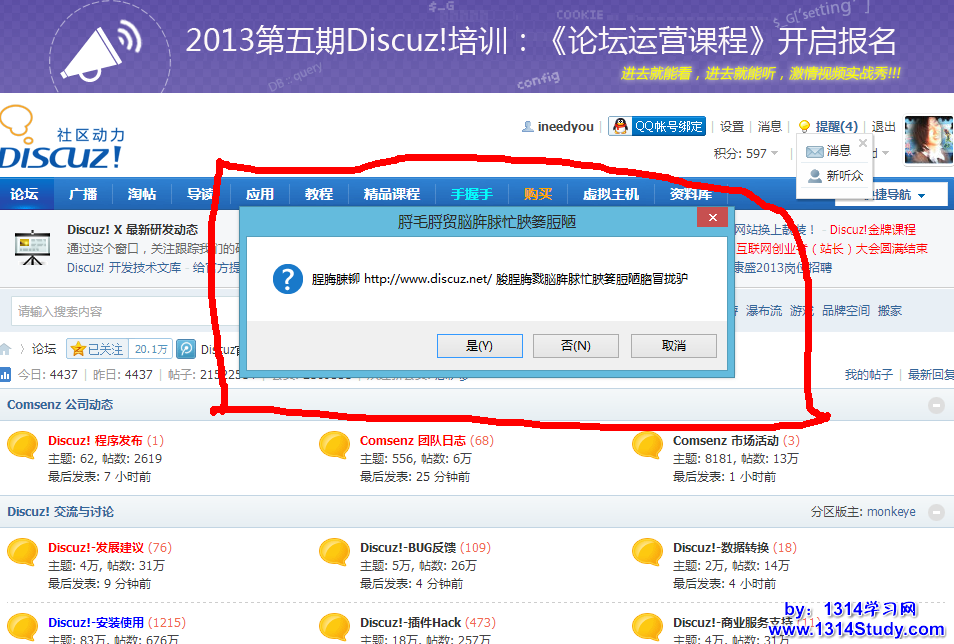Open the 精品课程 navigation tab
This screenshot has height=644, width=954.
pyautogui.click(x=392, y=194)
